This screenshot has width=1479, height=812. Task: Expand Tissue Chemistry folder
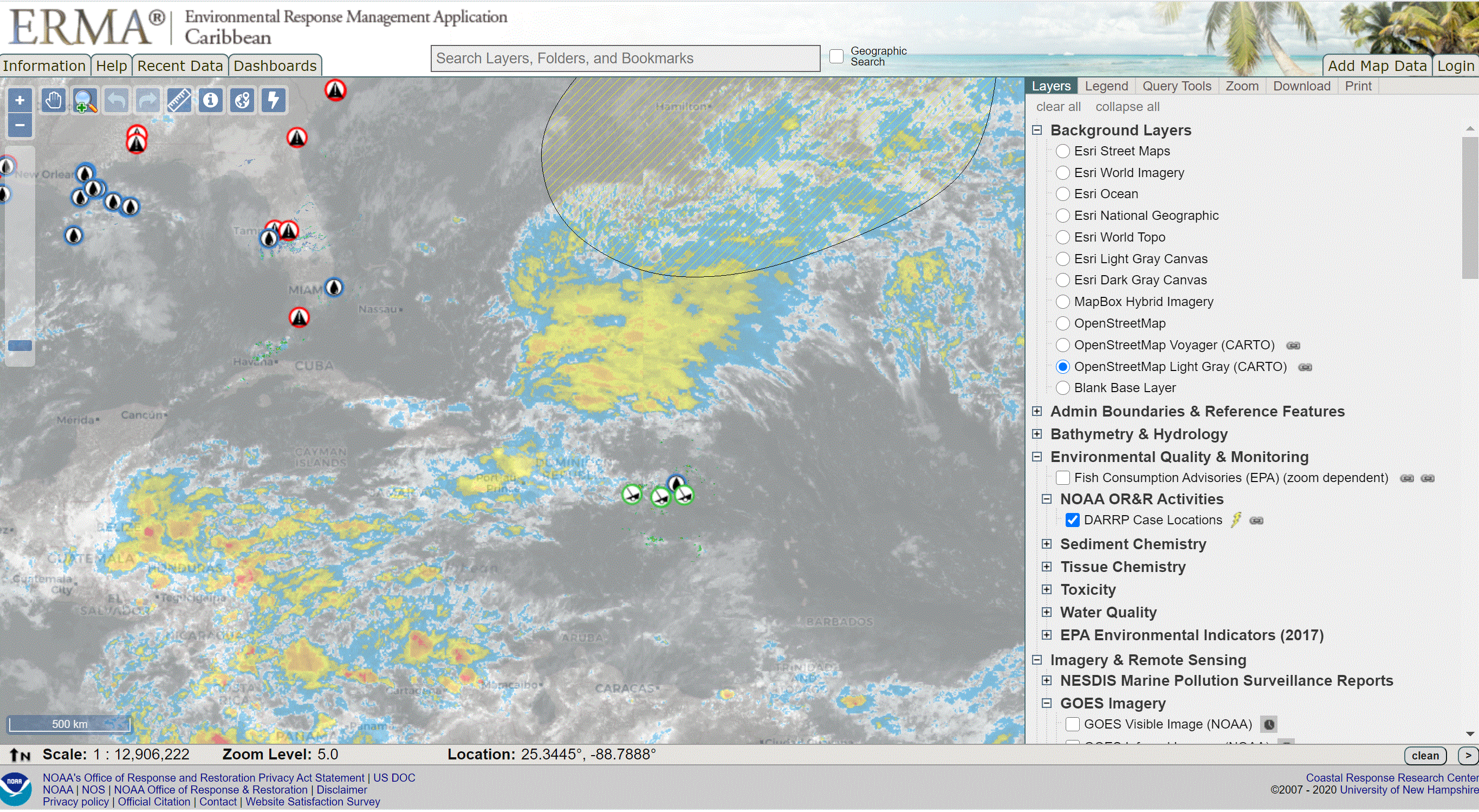click(x=1047, y=567)
